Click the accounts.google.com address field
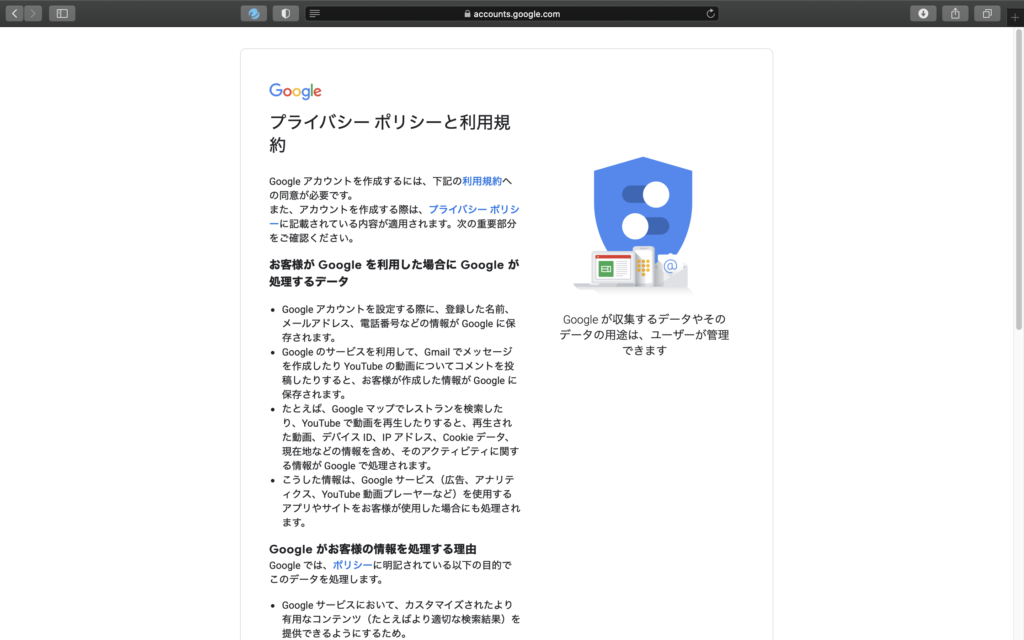Screen dimensions: 1024x640 (x=512, y=13)
